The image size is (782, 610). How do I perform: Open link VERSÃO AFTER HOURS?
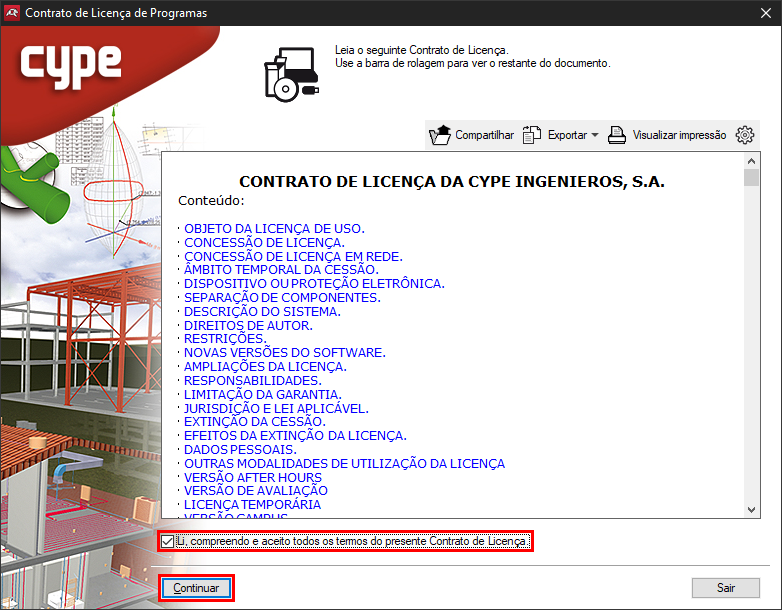tap(253, 477)
